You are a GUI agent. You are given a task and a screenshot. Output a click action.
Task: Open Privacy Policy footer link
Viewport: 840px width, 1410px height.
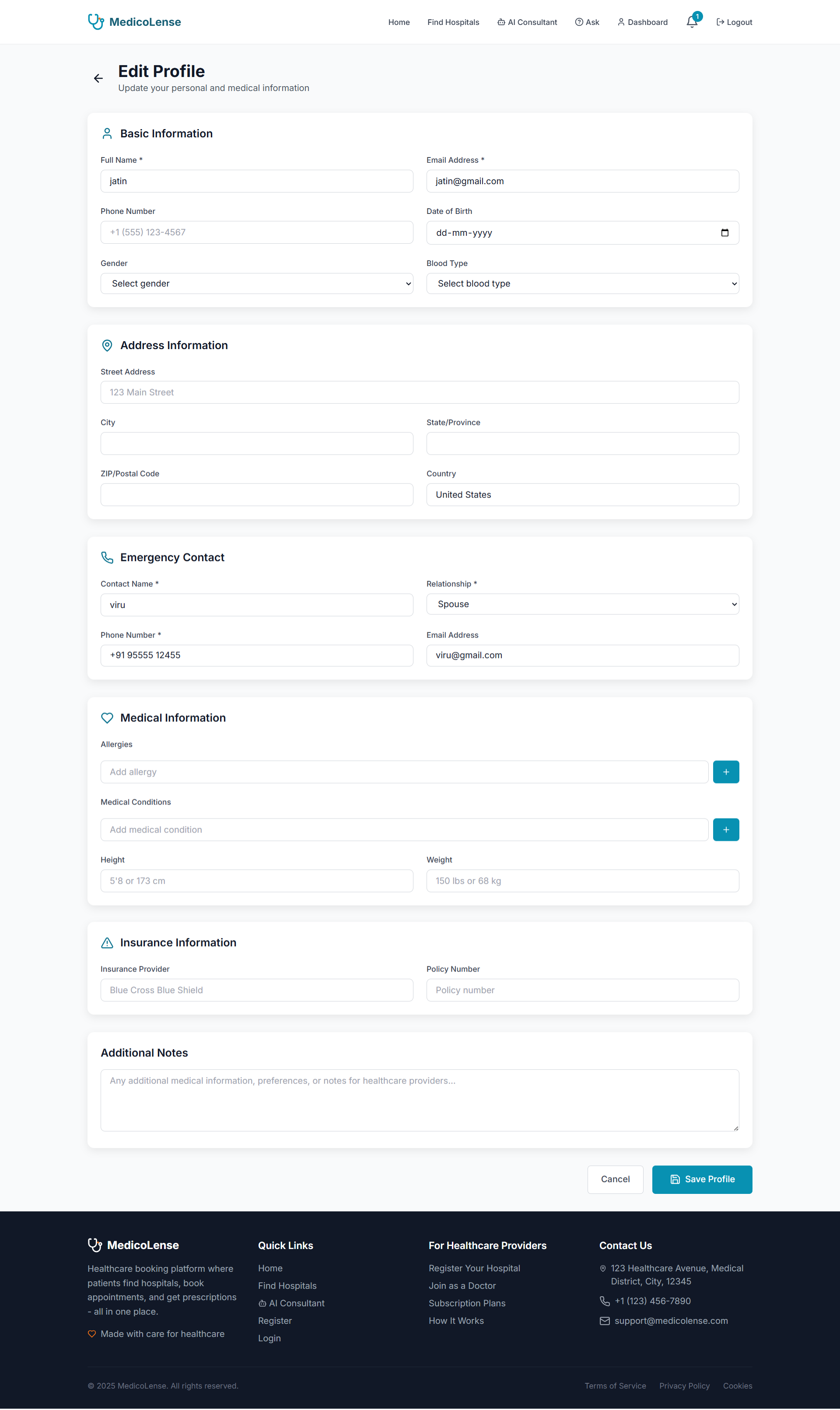point(684,1386)
